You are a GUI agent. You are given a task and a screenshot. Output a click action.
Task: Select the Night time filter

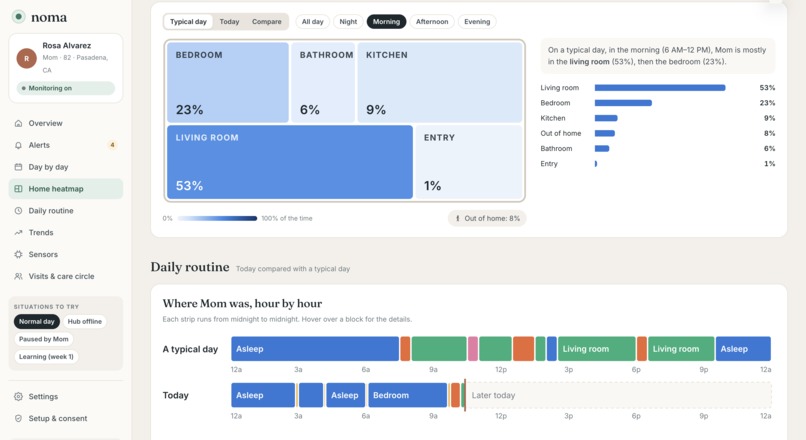(348, 22)
